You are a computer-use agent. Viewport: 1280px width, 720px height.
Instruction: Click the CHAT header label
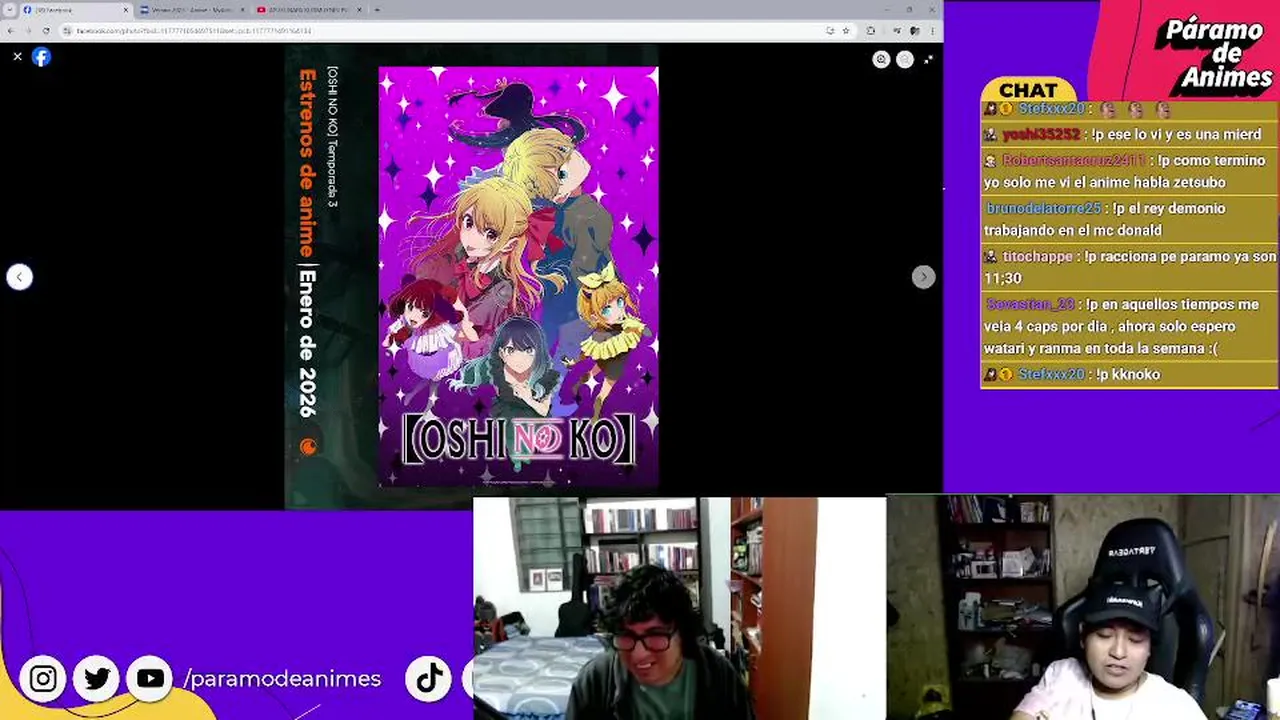(x=1028, y=90)
